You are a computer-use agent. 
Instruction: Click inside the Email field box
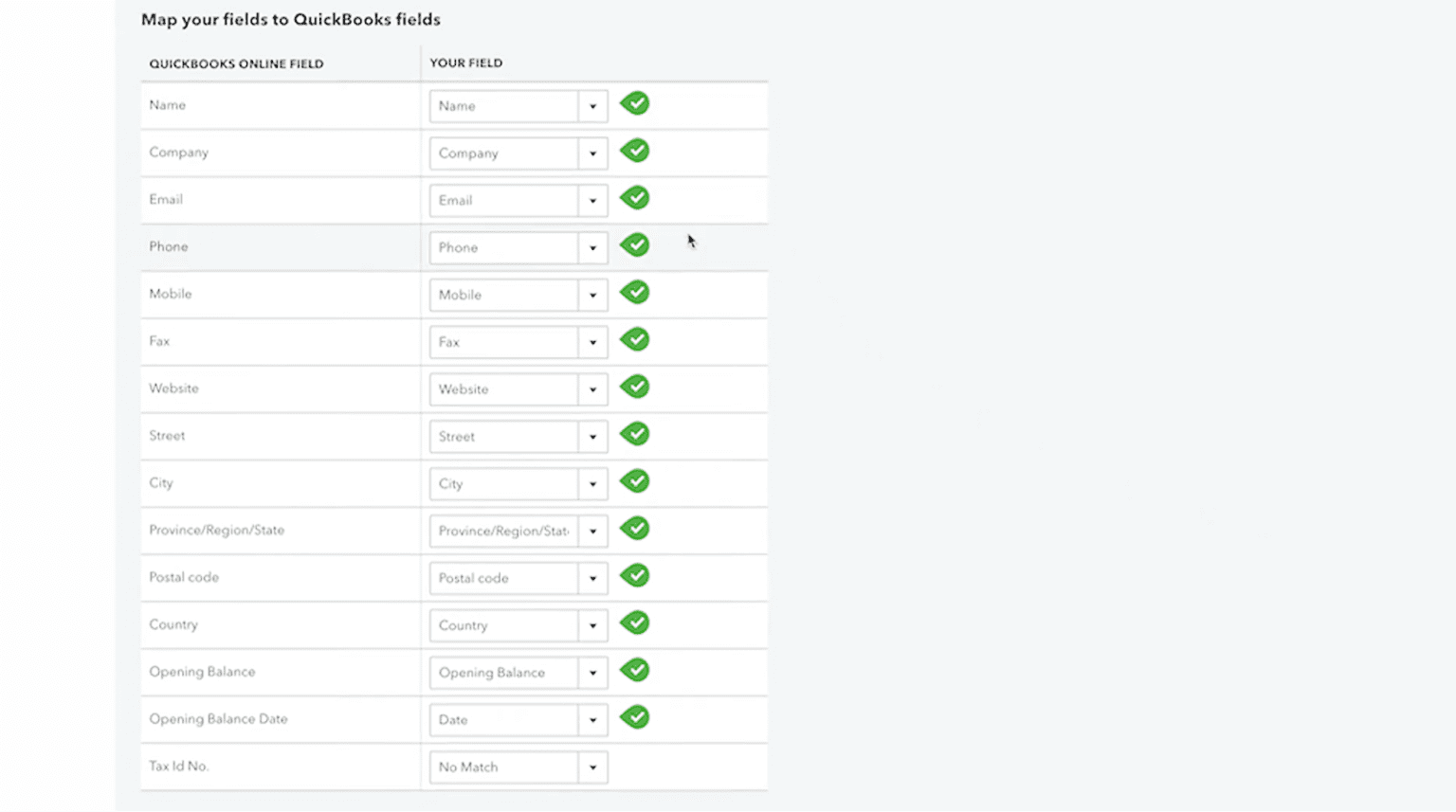tap(502, 200)
